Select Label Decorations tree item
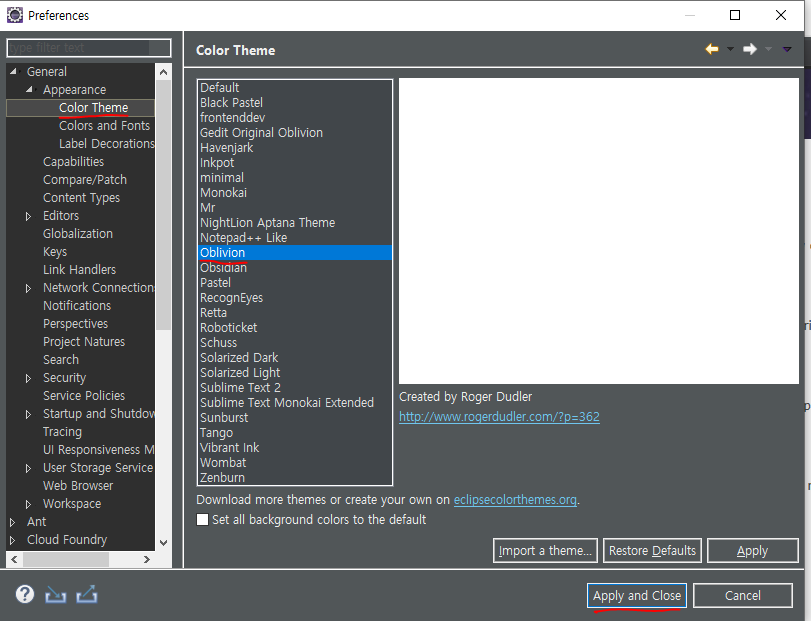This screenshot has height=621, width=811. (107, 144)
